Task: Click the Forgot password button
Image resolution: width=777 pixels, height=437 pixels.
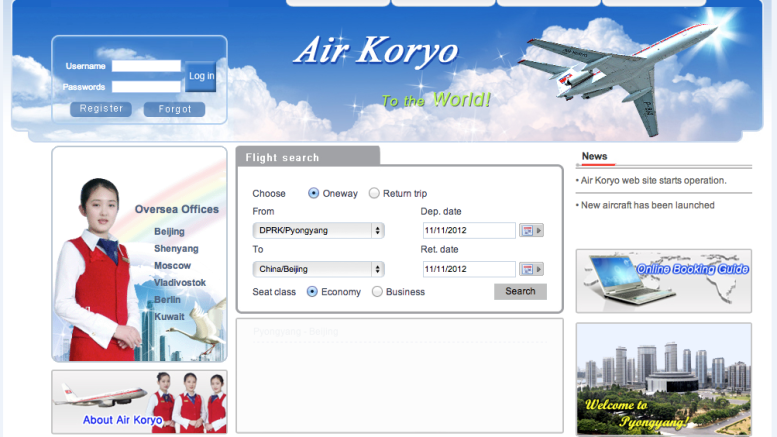Action: point(174,110)
